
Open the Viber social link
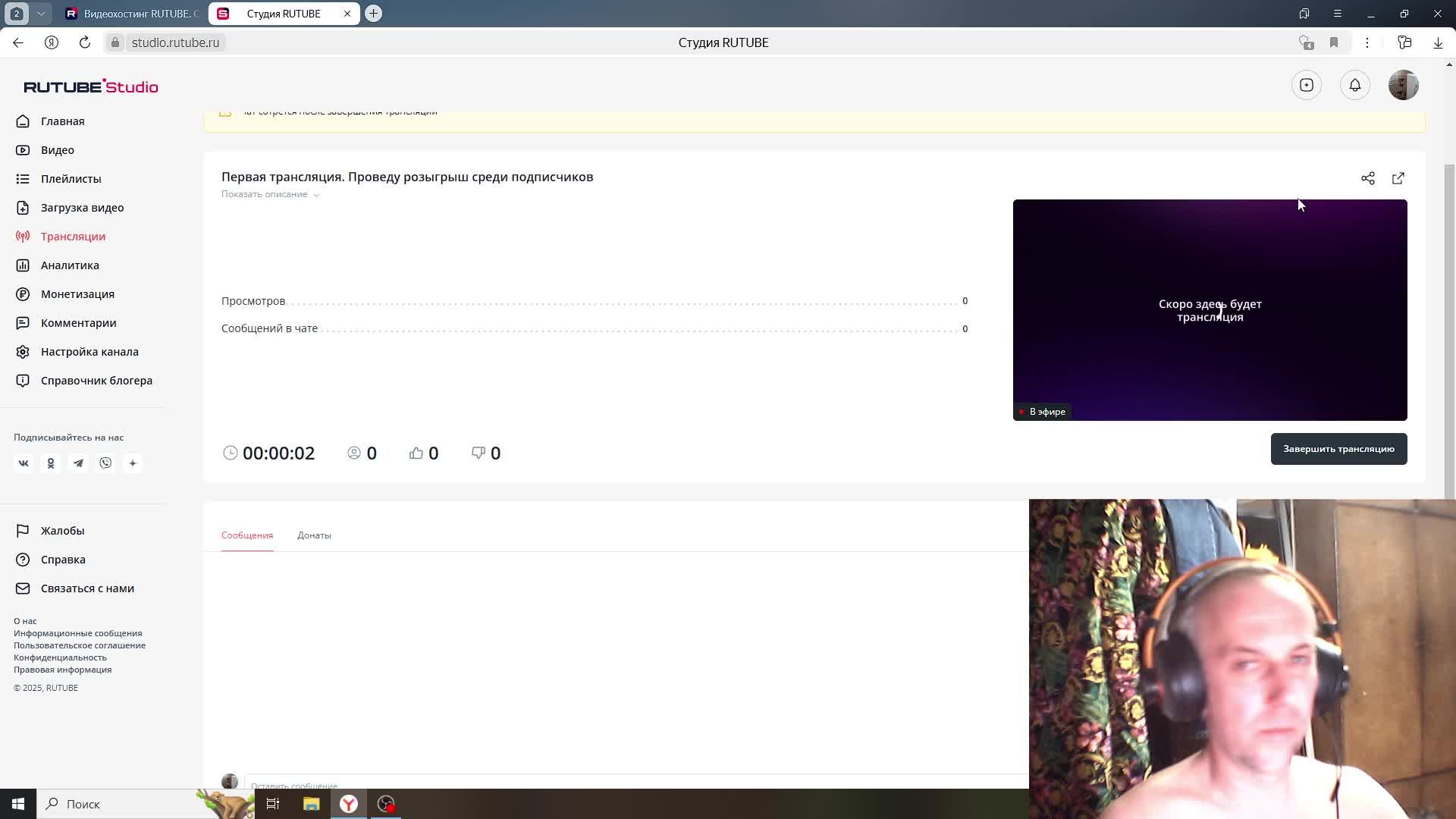(105, 463)
